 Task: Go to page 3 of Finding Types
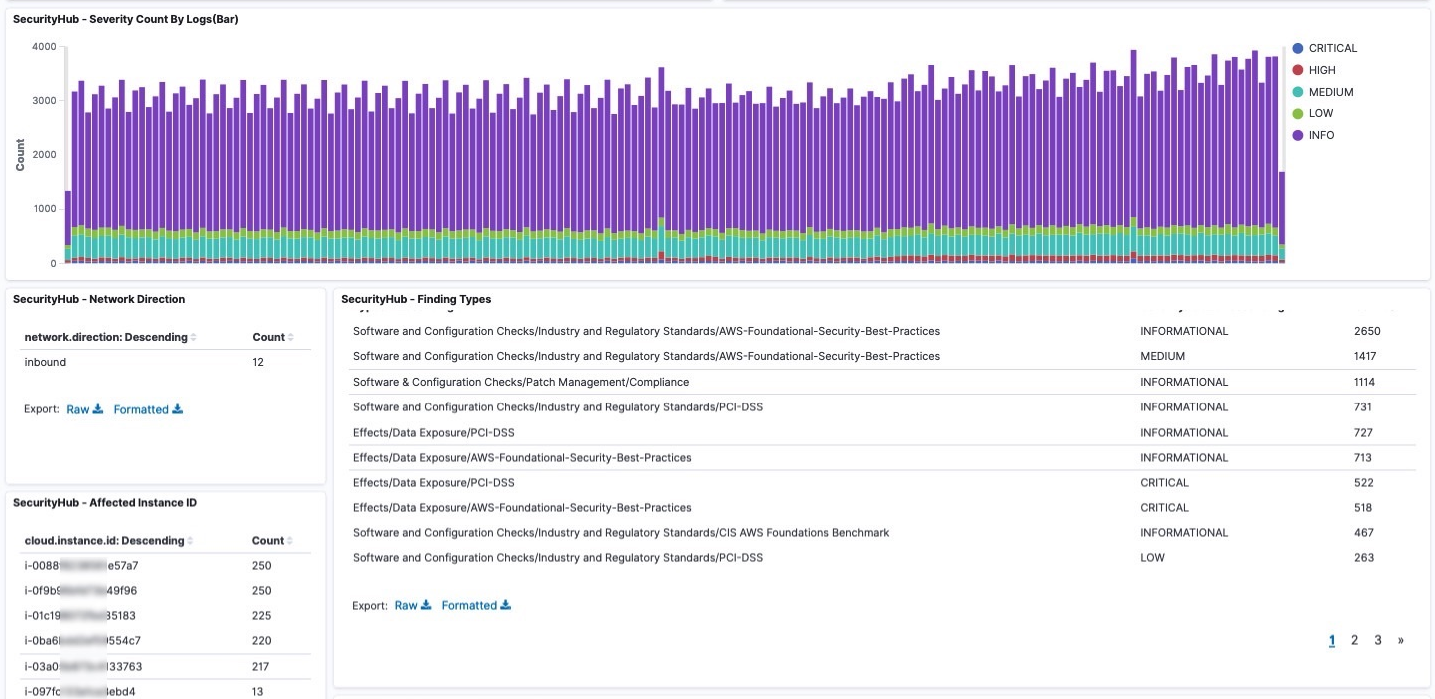click(1377, 640)
